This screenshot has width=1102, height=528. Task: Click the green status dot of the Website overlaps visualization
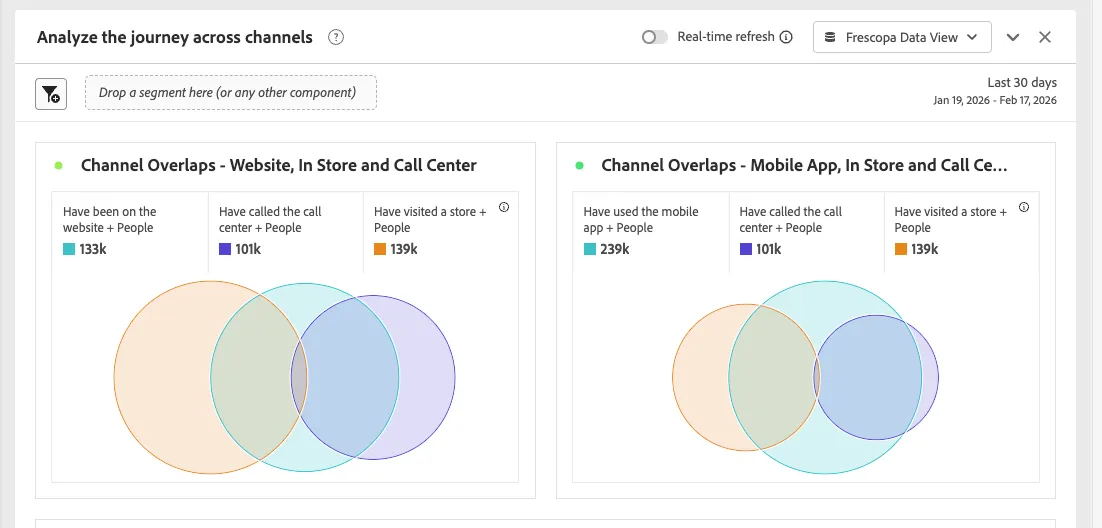coord(58,165)
